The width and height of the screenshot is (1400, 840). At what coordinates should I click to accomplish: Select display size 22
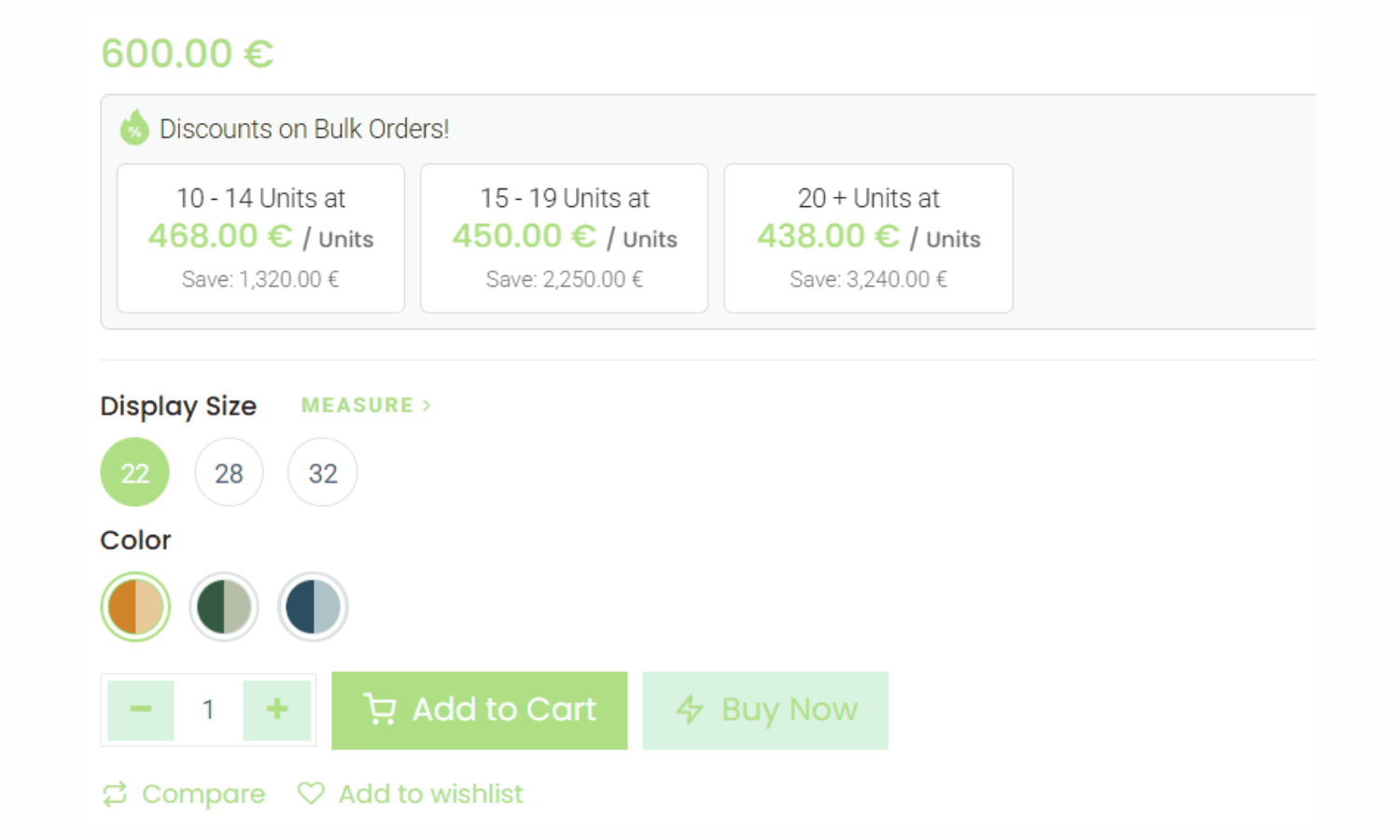(x=135, y=473)
